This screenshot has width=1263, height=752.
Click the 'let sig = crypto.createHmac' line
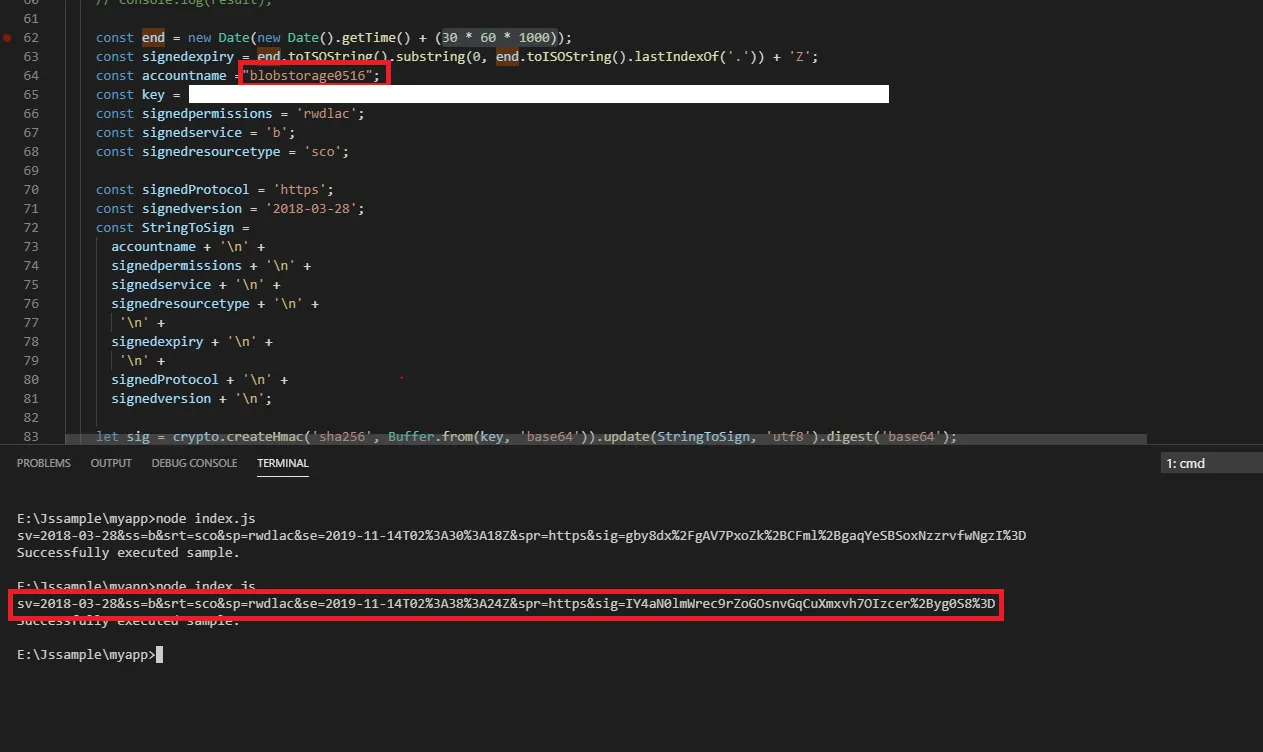click(x=527, y=436)
